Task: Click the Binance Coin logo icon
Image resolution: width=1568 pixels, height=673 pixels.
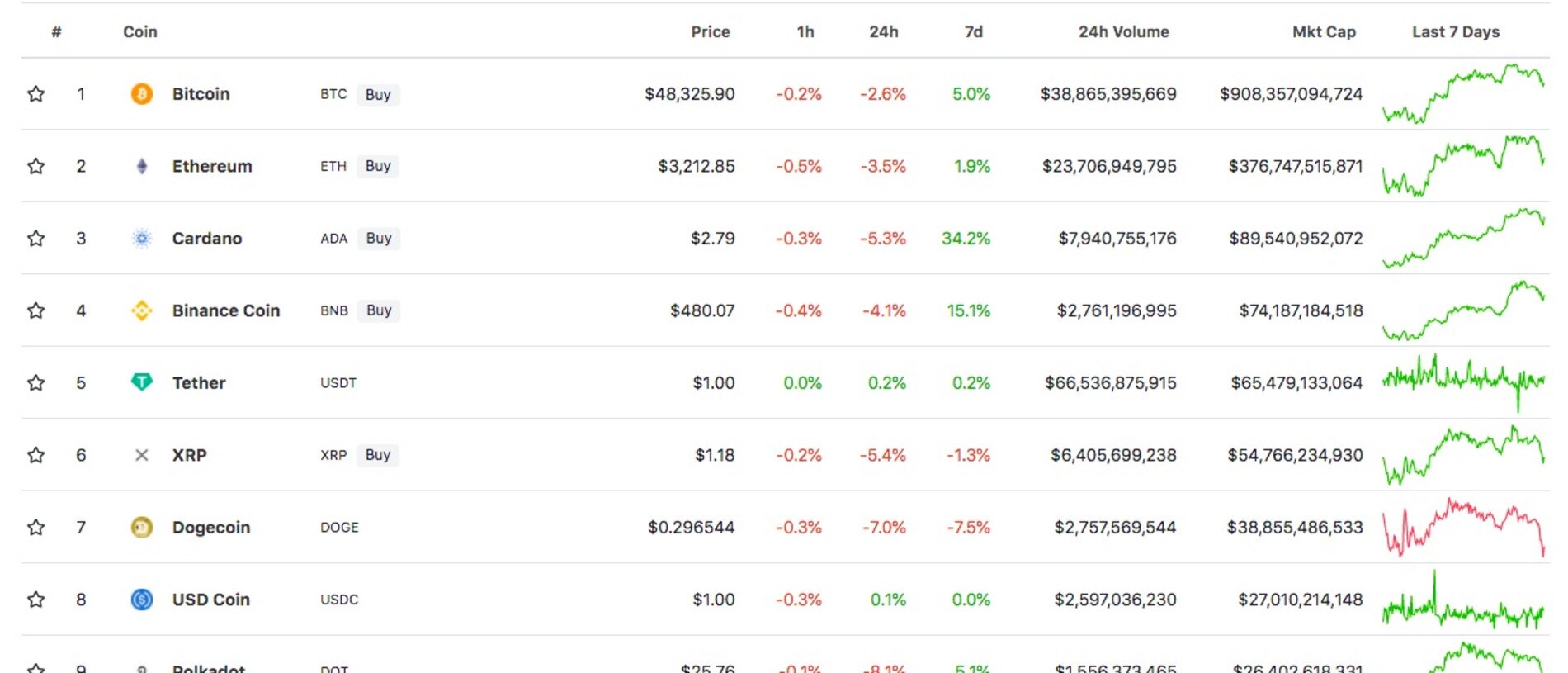Action: coord(142,310)
